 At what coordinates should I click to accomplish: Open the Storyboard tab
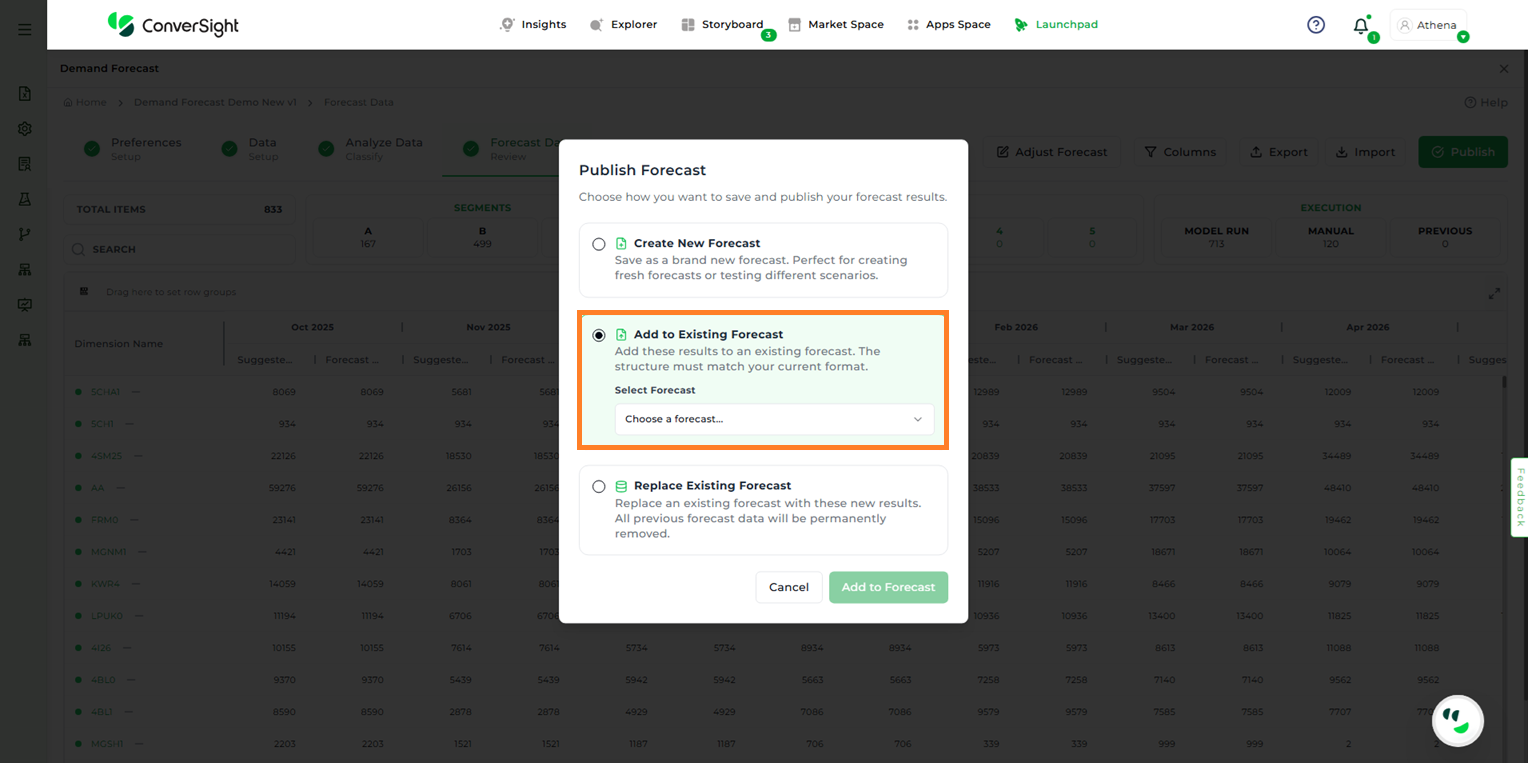[722, 25]
